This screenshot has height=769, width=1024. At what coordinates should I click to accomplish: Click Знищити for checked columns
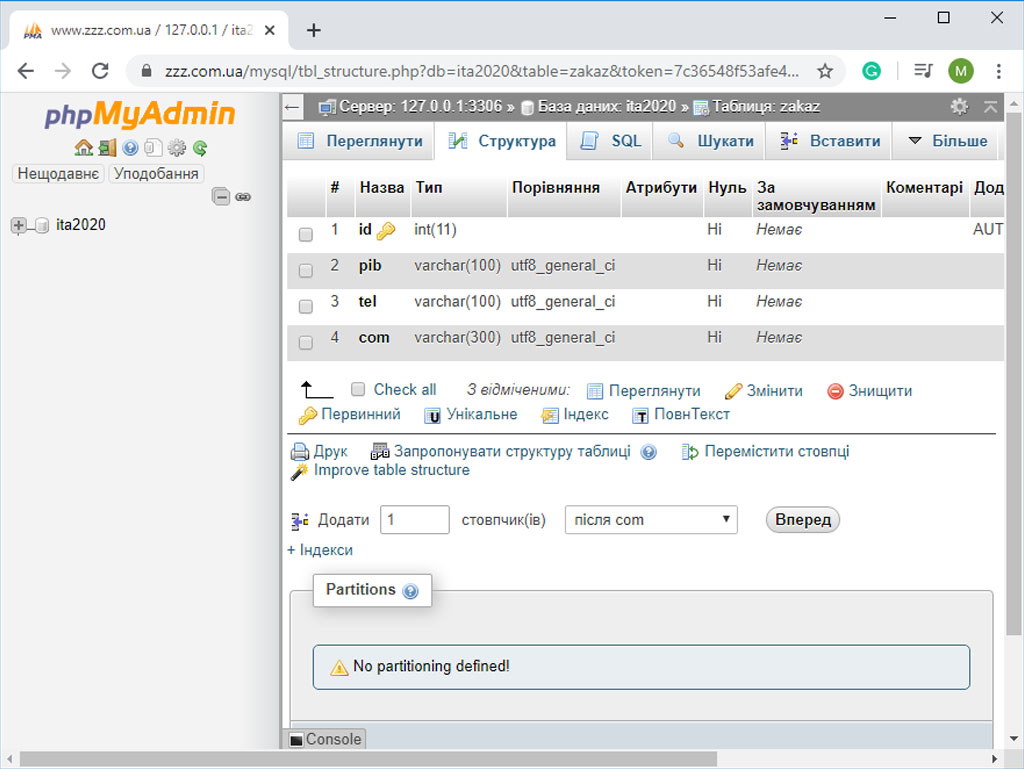(869, 391)
